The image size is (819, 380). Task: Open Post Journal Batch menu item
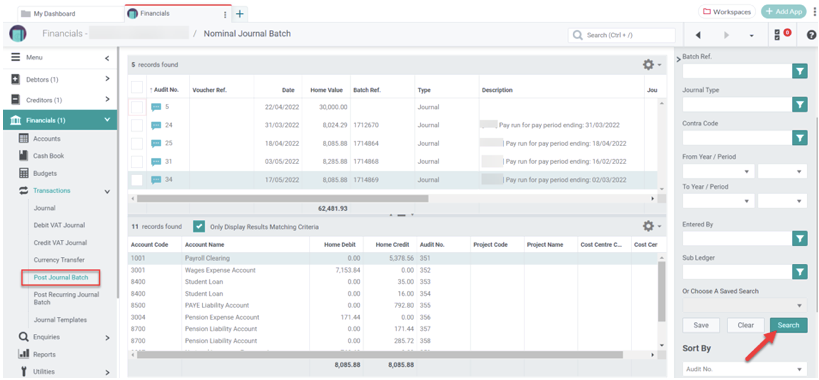pos(60,277)
